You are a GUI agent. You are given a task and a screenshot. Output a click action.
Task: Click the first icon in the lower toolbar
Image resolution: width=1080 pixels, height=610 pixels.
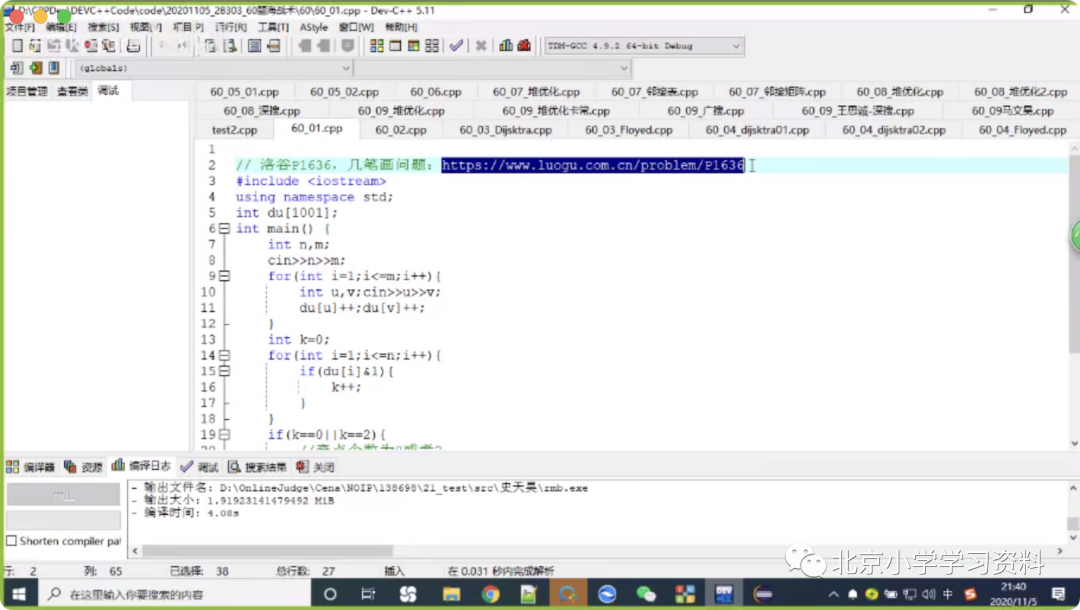[x=17, y=67]
